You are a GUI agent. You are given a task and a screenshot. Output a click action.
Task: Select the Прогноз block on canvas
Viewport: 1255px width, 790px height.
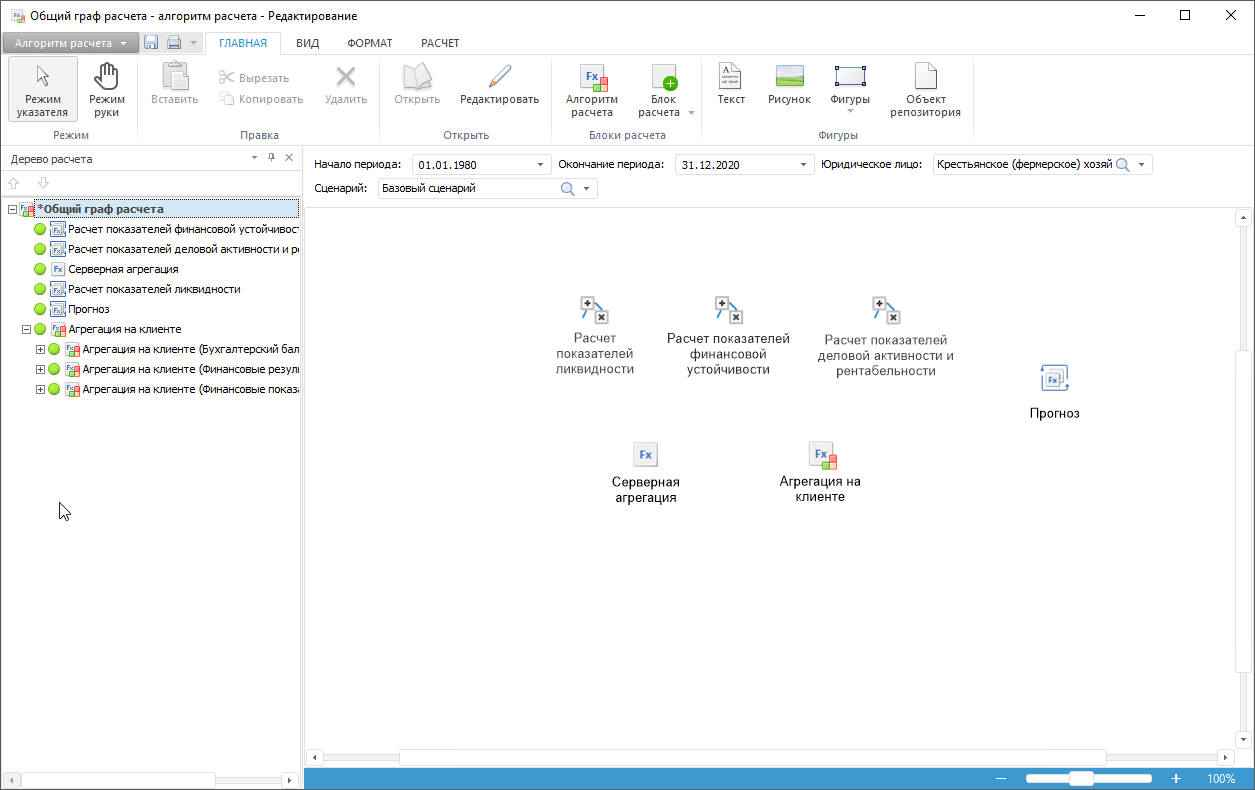(x=1054, y=390)
